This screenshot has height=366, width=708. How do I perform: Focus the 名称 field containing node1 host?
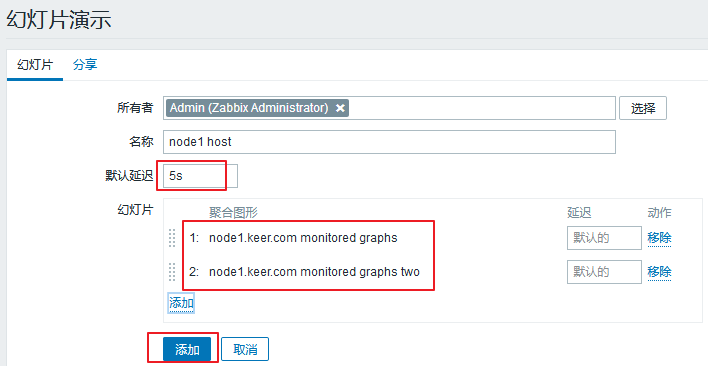tap(389, 142)
